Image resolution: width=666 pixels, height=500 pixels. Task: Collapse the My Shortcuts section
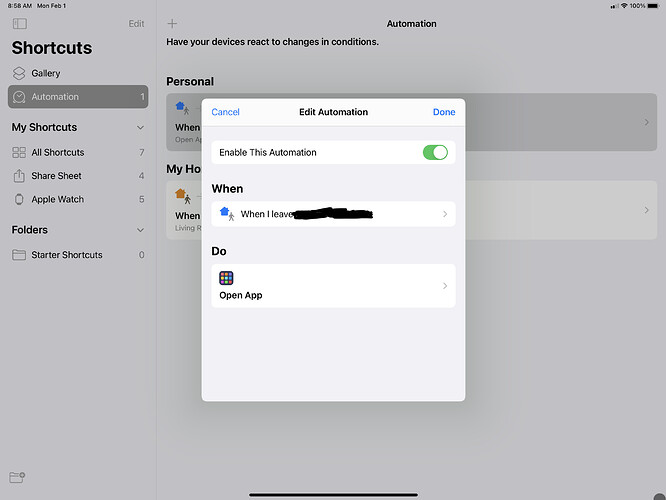140,128
